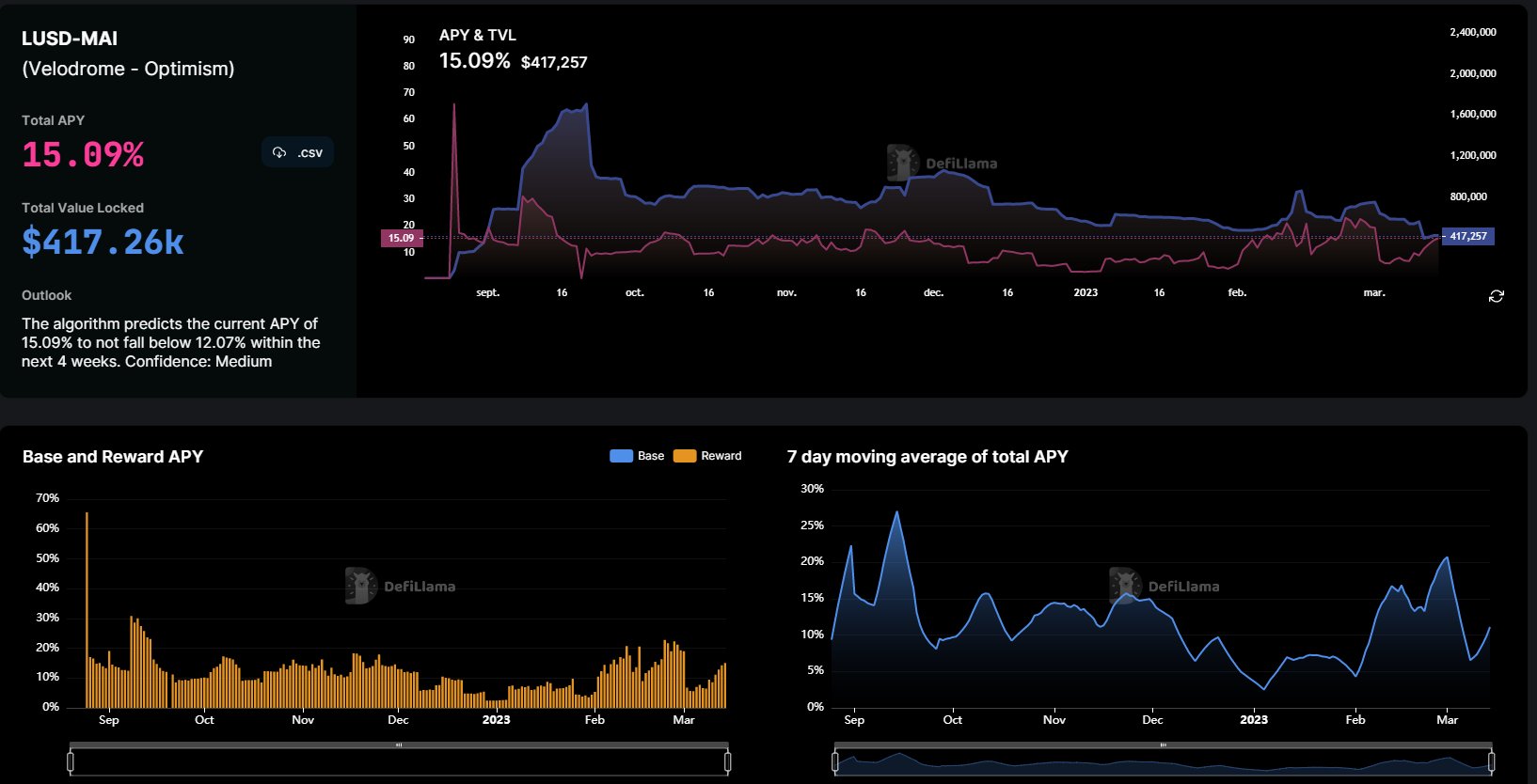Click left handle of Base and Reward zoom slider
The width and height of the screenshot is (1537, 784).
tap(71, 761)
